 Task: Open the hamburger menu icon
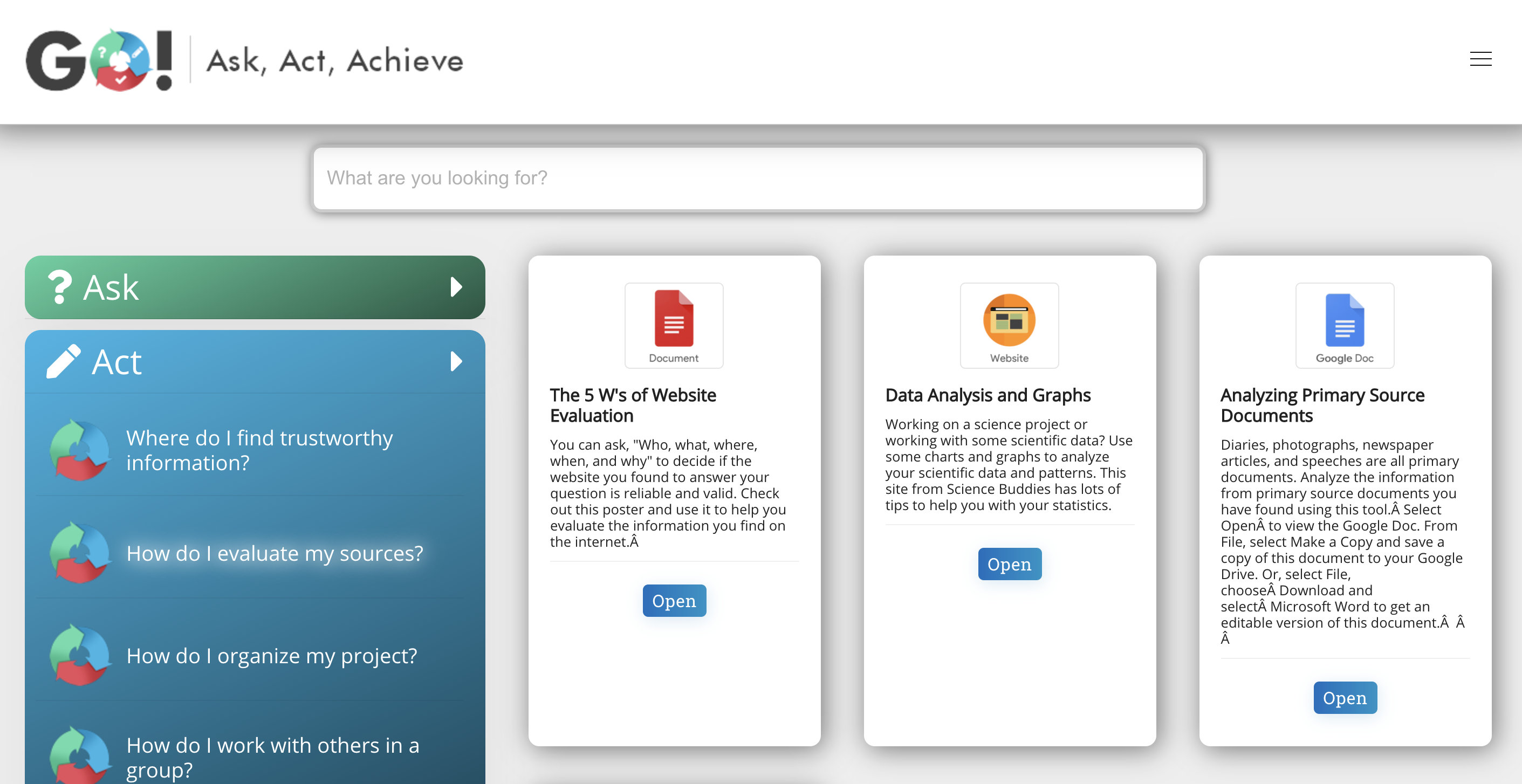tap(1480, 59)
